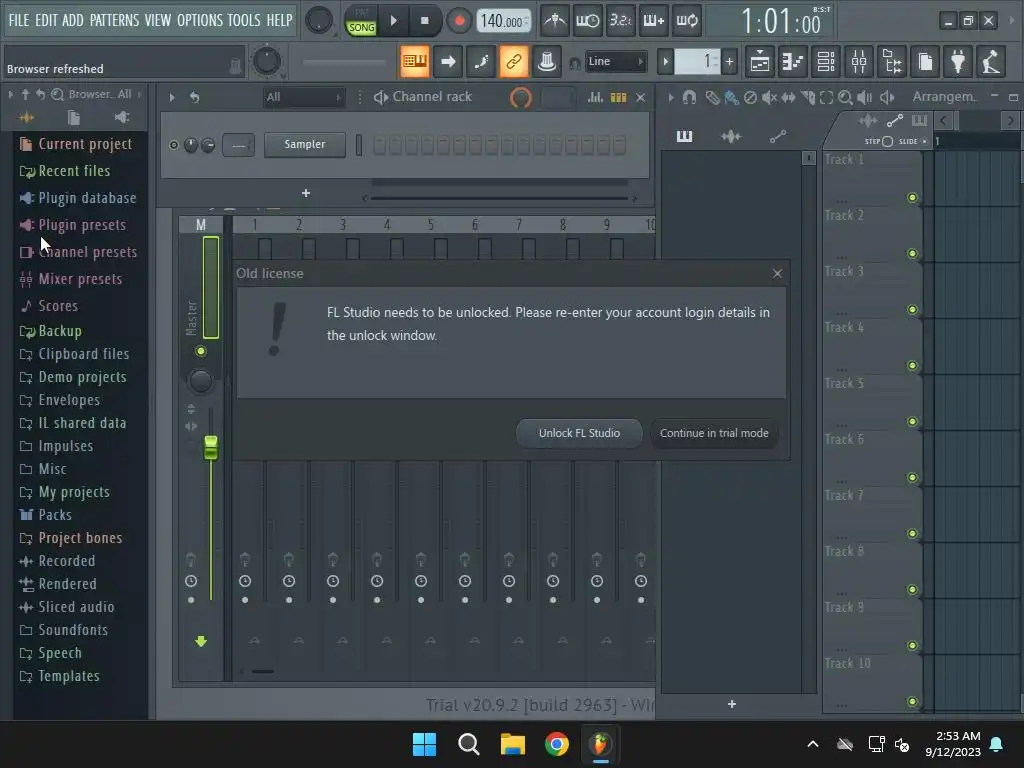Open the OPTIONS menu
Image resolution: width=1024 pixels, height=768 pixels.
pyautogui.click(x=200, y=20)
